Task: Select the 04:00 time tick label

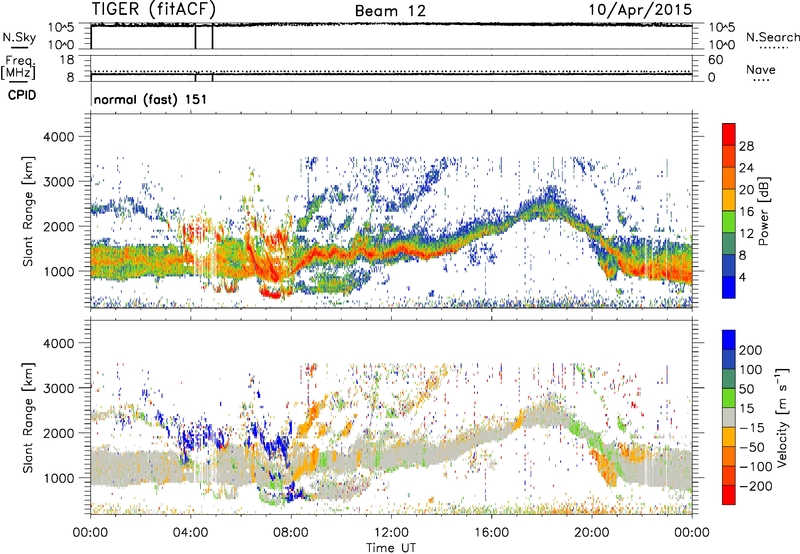Action: click(x=190, y=533)
